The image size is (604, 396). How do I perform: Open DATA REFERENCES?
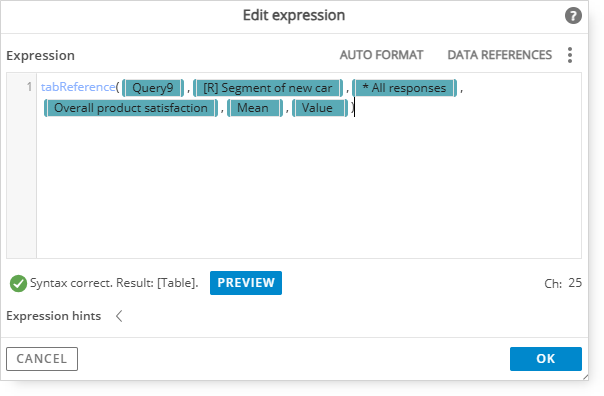pyautogui.click(x=500, y=55)
